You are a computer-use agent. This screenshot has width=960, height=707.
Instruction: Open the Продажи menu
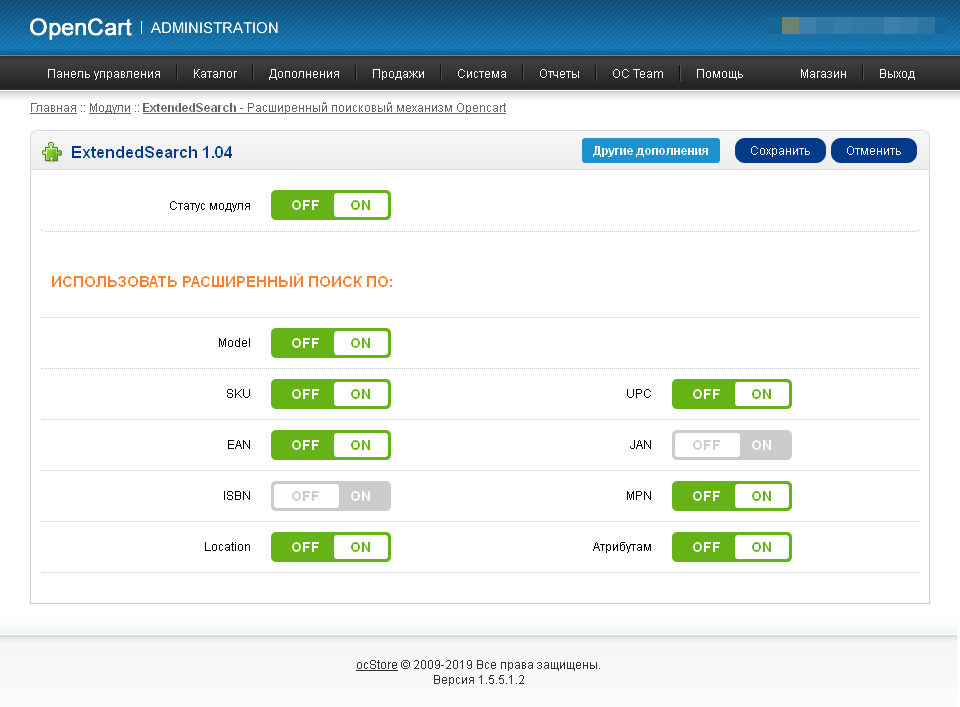398,73
